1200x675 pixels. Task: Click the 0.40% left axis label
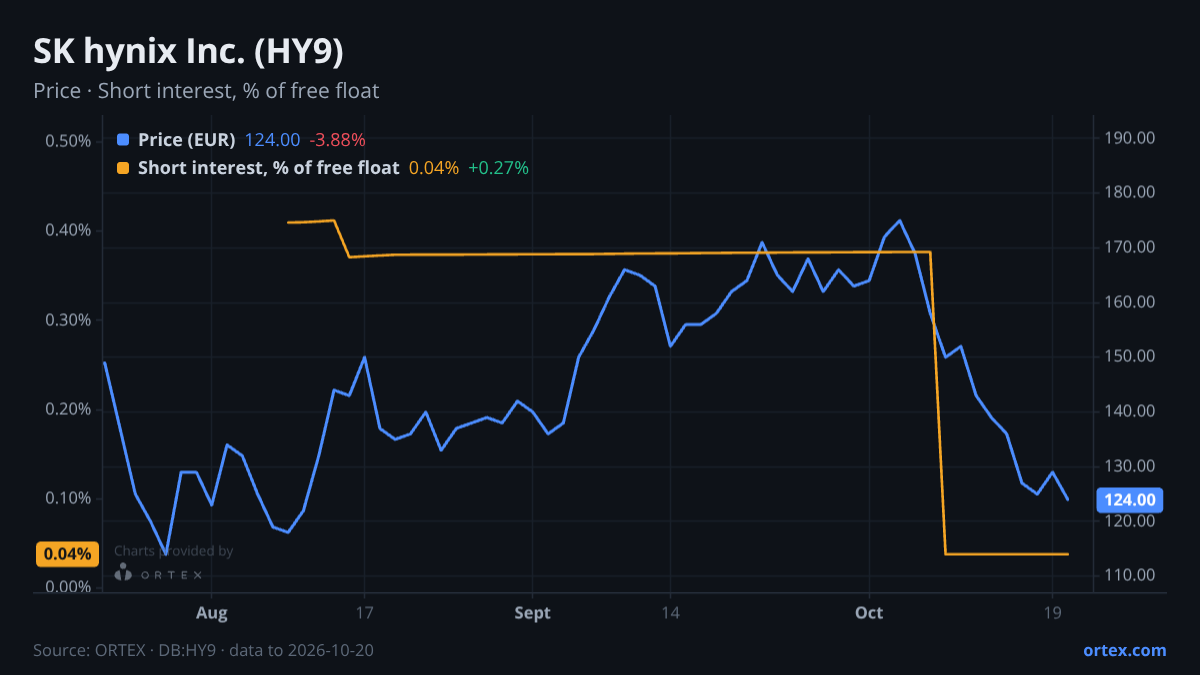[68, 230]
